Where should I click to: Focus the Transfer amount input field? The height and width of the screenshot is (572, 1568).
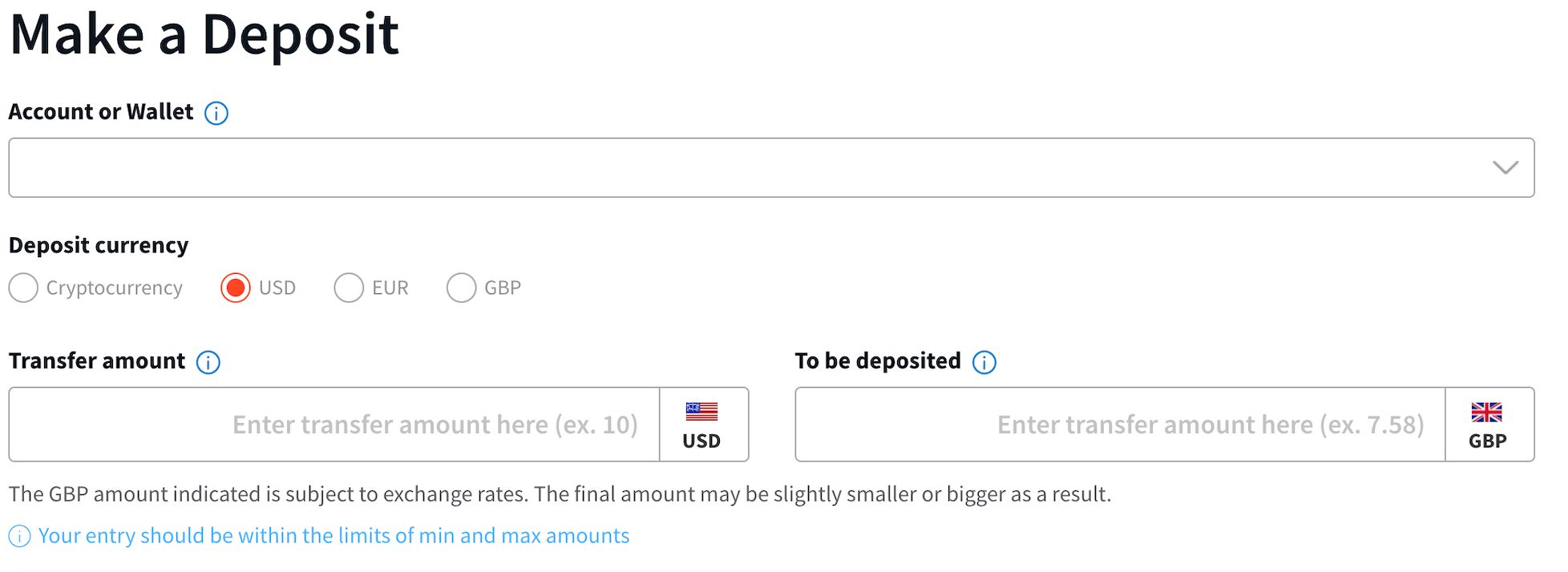pyautogui.click(x=334, y=425)
